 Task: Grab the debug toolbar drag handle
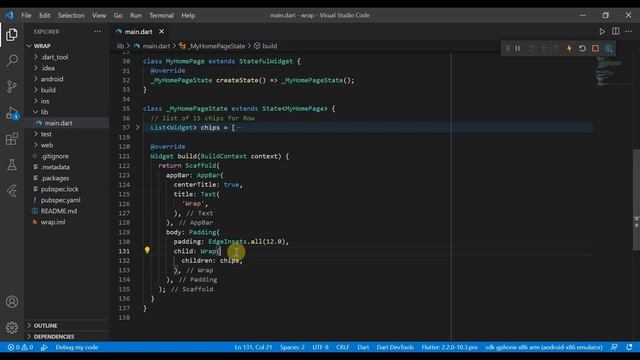(x=507, y=49)
